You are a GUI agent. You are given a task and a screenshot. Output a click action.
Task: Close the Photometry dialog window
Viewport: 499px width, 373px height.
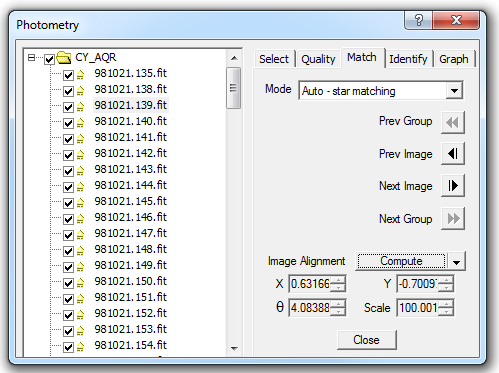tap(456, 20)
